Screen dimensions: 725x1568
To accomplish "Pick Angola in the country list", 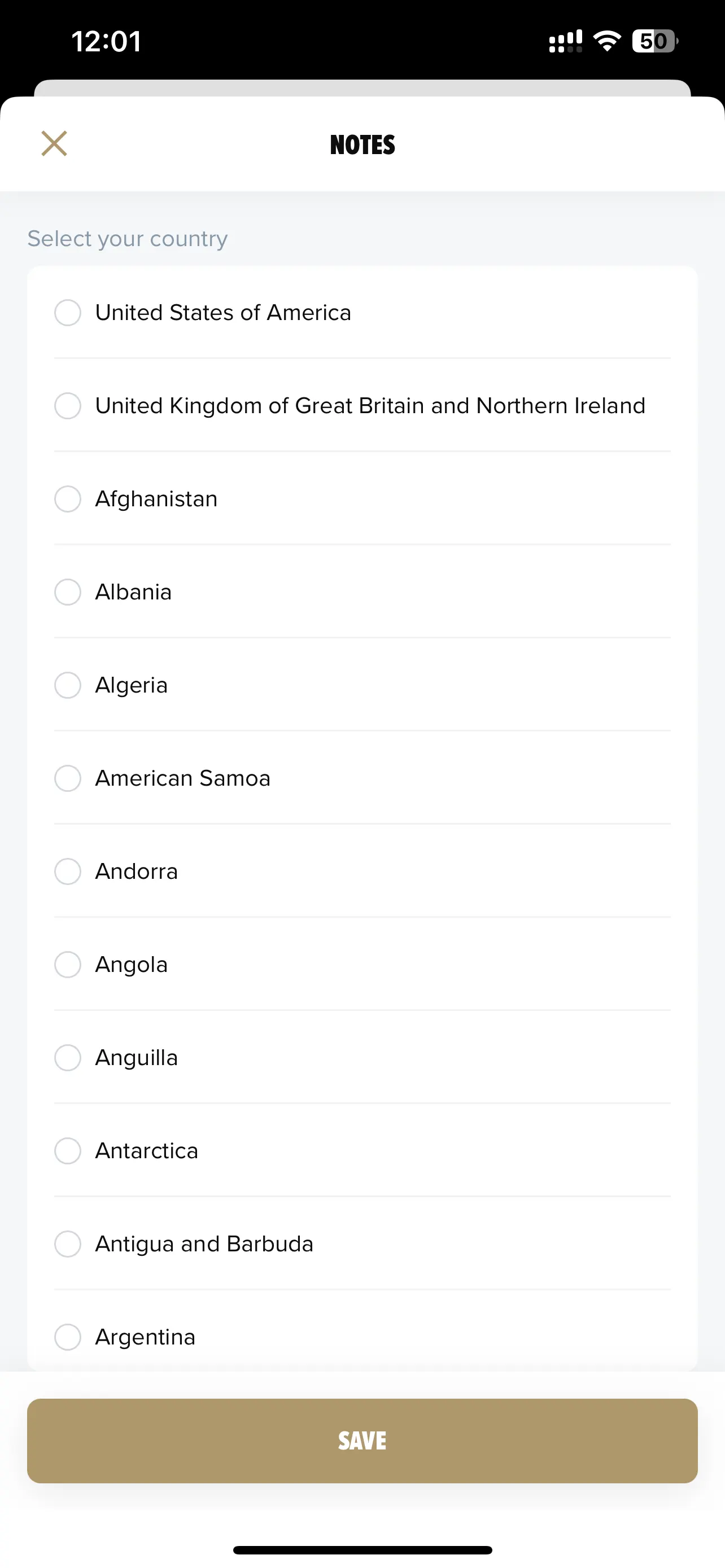I will [68, 964].
